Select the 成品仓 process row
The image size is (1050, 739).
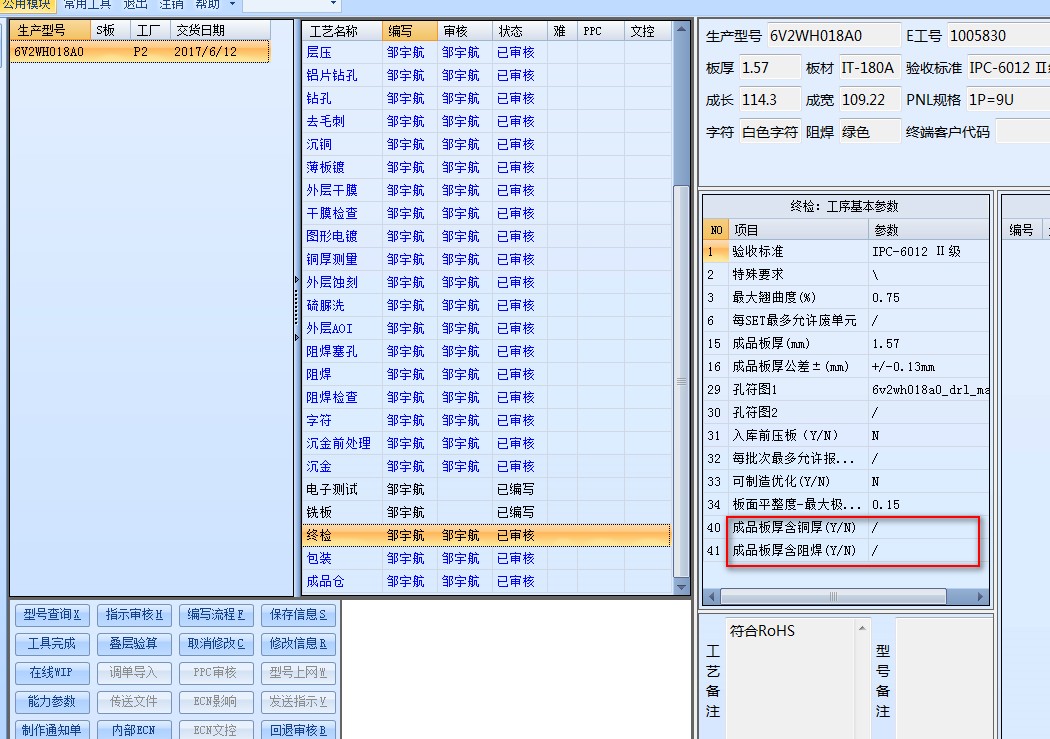pyautogui.click(x=486, y=581)
